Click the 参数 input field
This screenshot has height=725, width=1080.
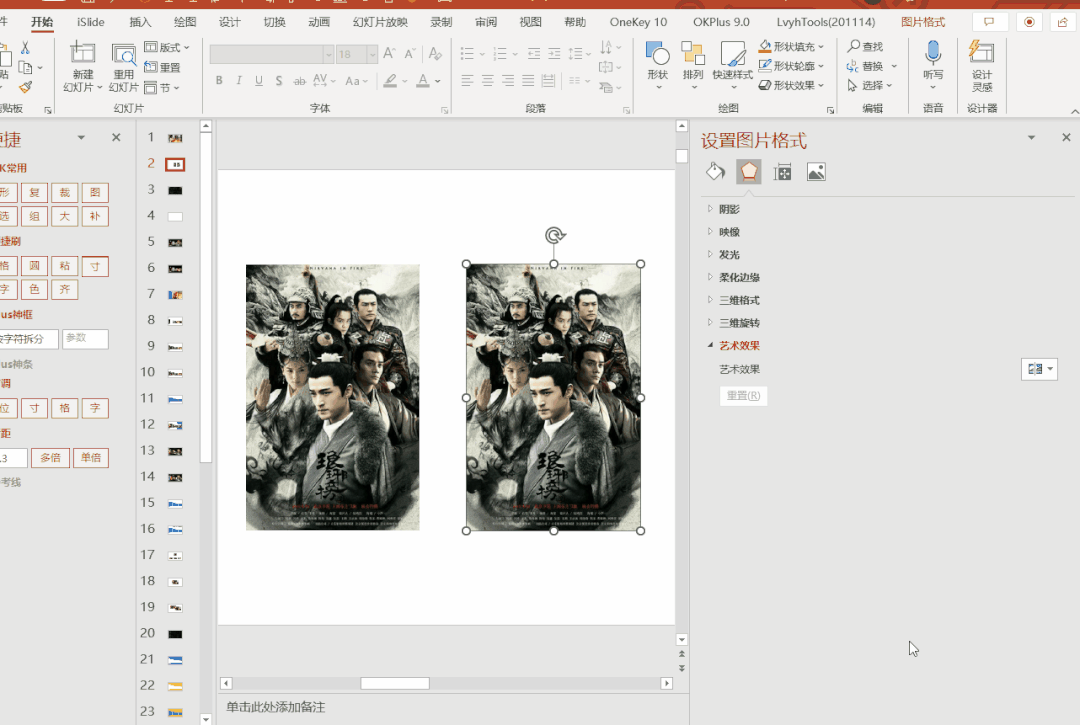(x=85, y=339)
